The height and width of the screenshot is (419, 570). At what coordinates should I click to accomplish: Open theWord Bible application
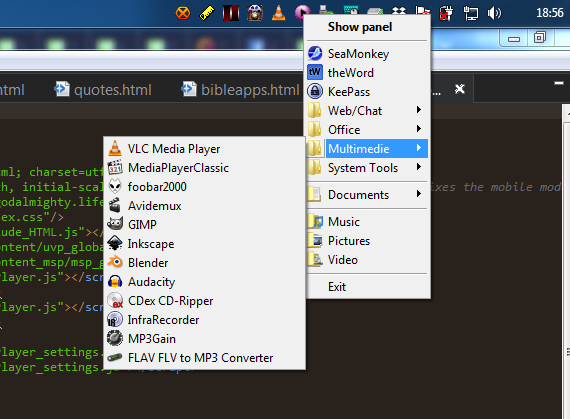pos(367,73)
